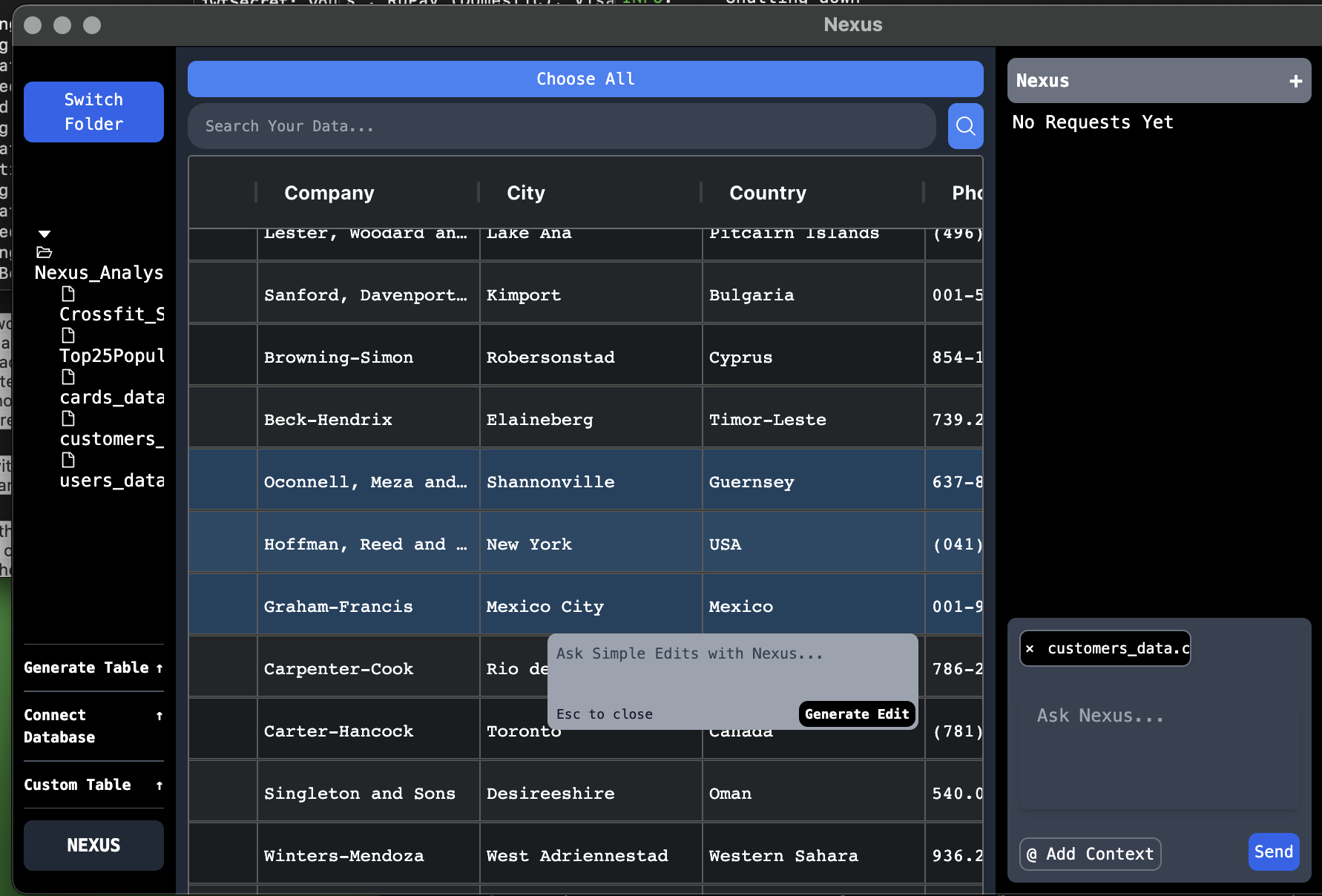Focus Ask Simple Edits with Nexus field
This screenshot has width=1322, height=896.
pos(732,668)
